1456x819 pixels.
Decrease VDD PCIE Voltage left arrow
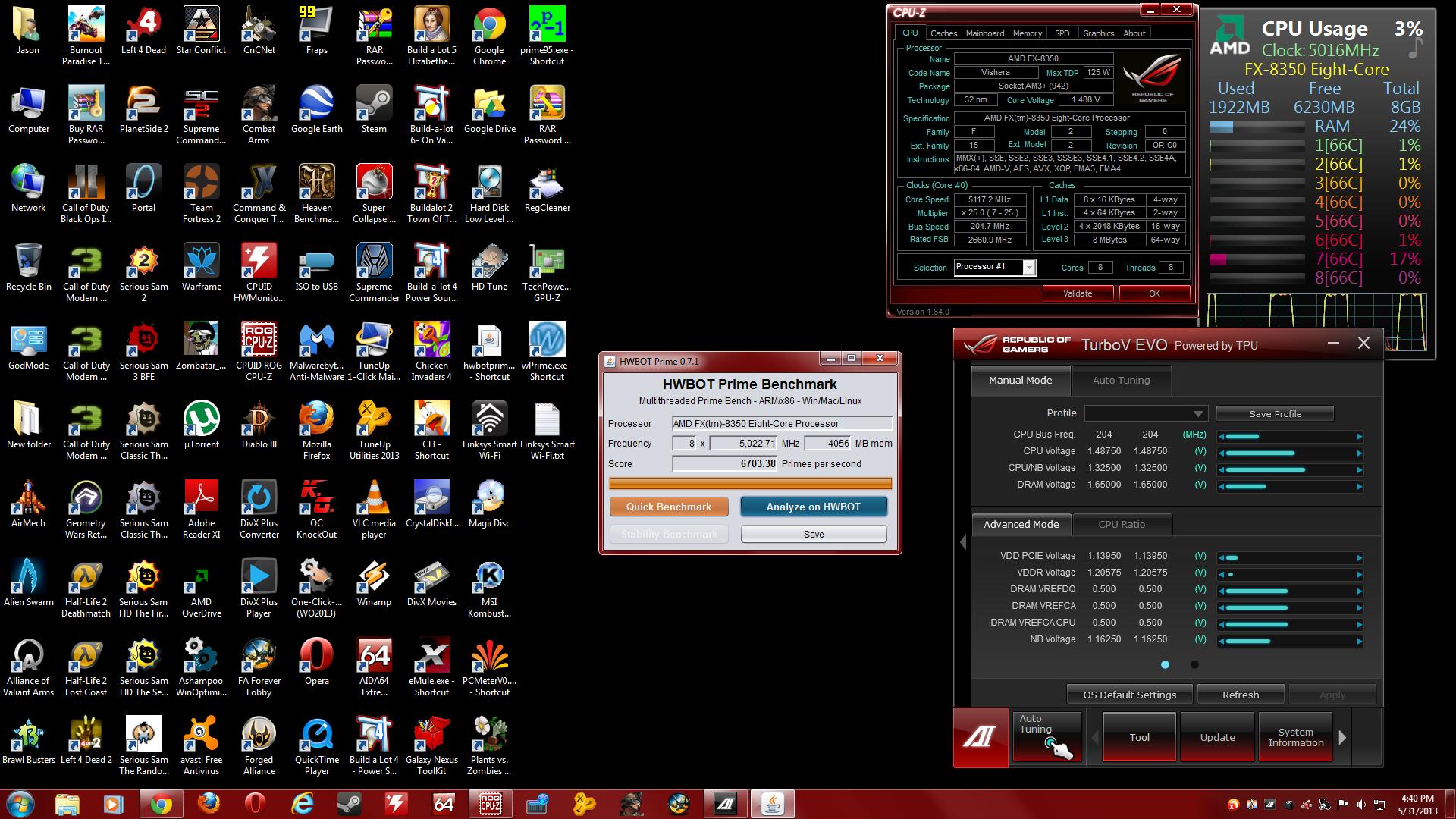(1221, 557)
